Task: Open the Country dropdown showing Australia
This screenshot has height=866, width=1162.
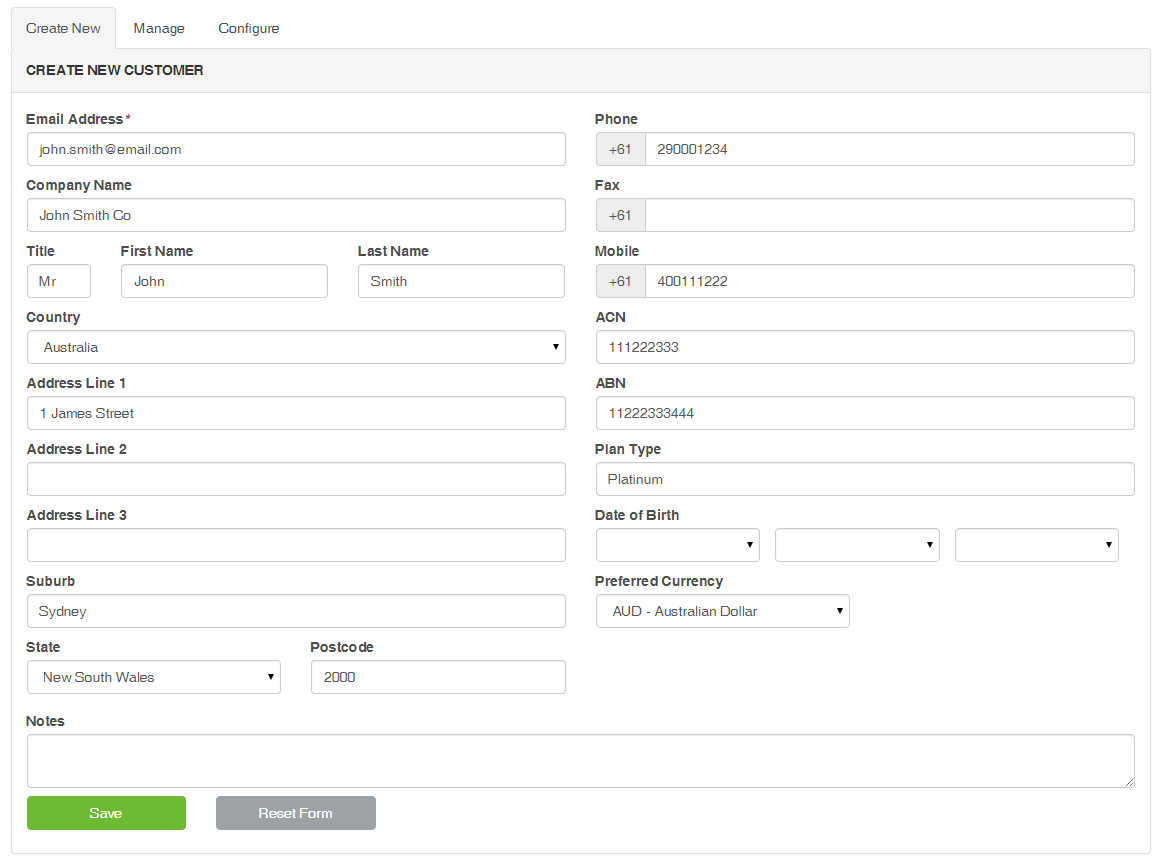Action: 296,347
